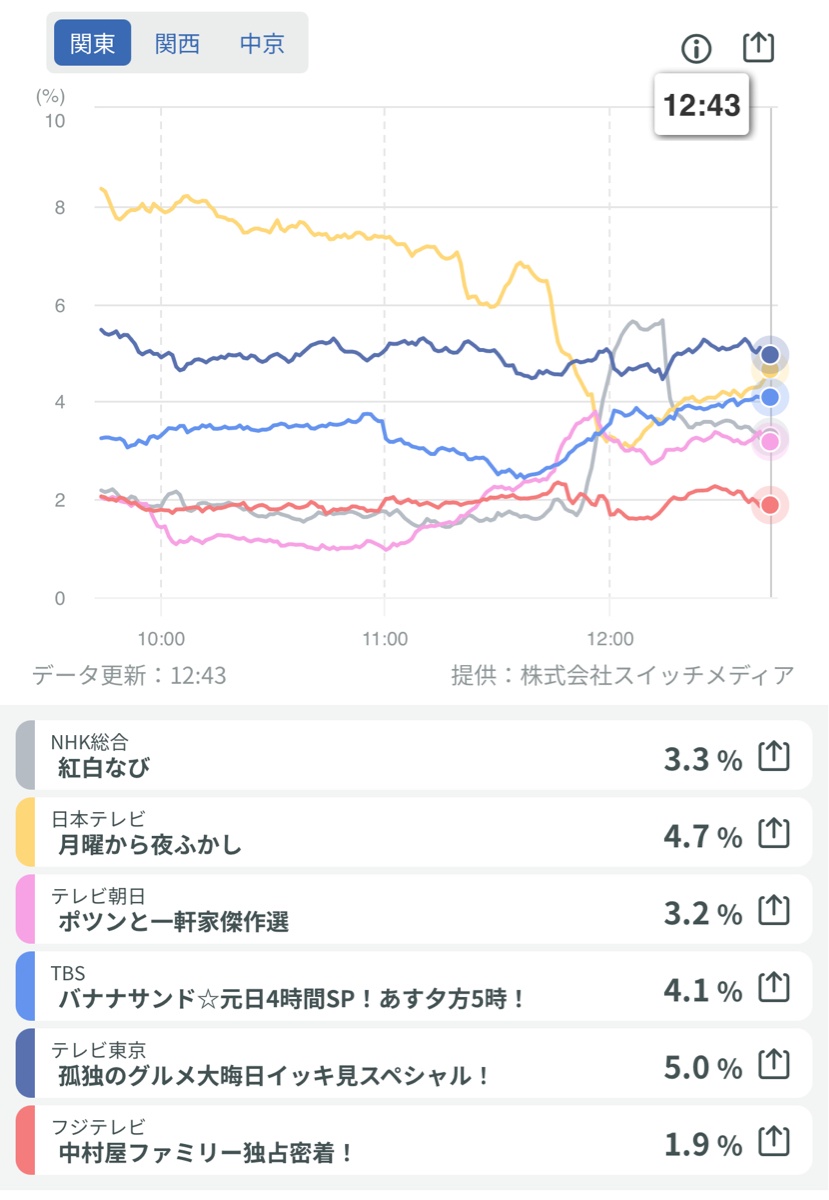Share the NHK総合 紅白なび rating
829x1200 pixels.
(774, 758)
